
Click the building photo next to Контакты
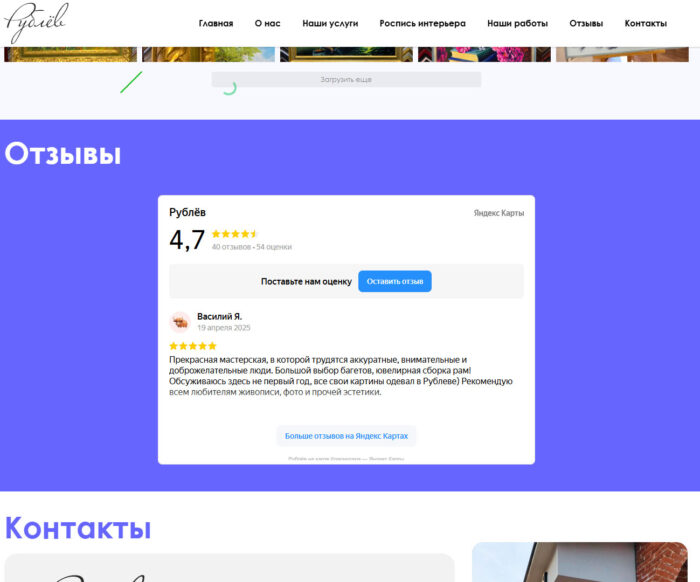click(580, 562)
